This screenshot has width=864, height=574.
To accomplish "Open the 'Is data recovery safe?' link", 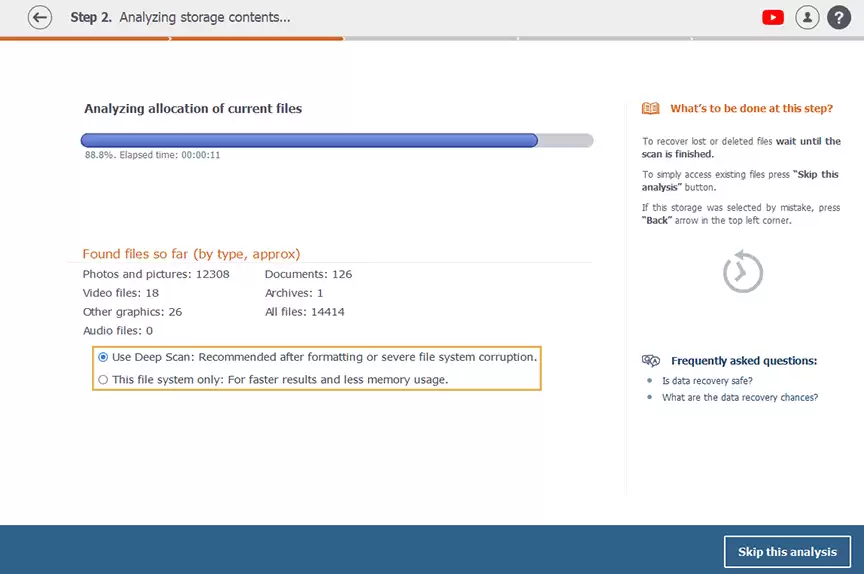I will (707, 381).
